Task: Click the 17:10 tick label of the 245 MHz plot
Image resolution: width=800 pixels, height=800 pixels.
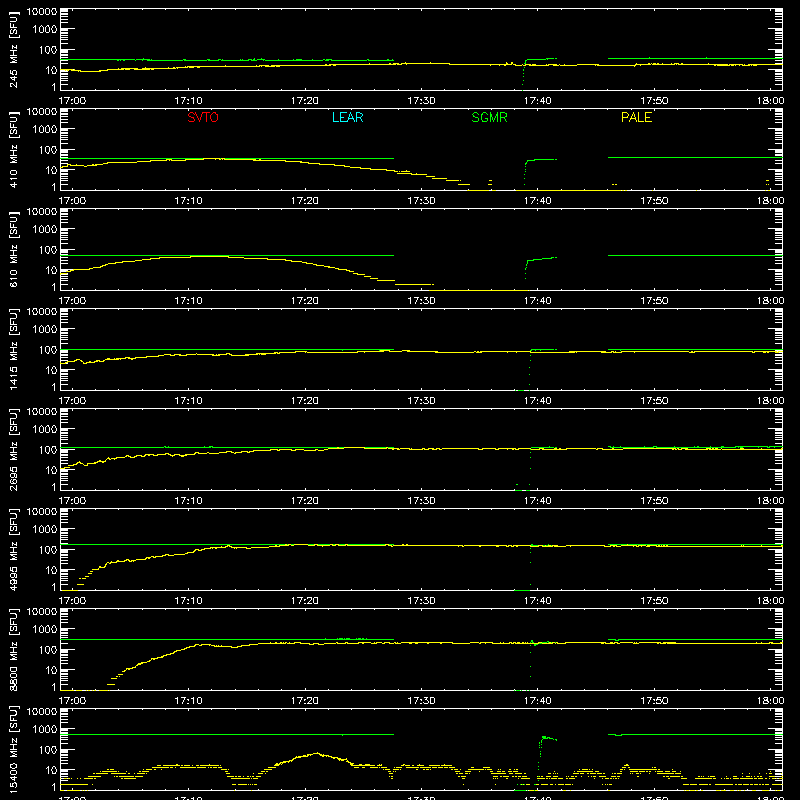Action: tap(188, 101)
